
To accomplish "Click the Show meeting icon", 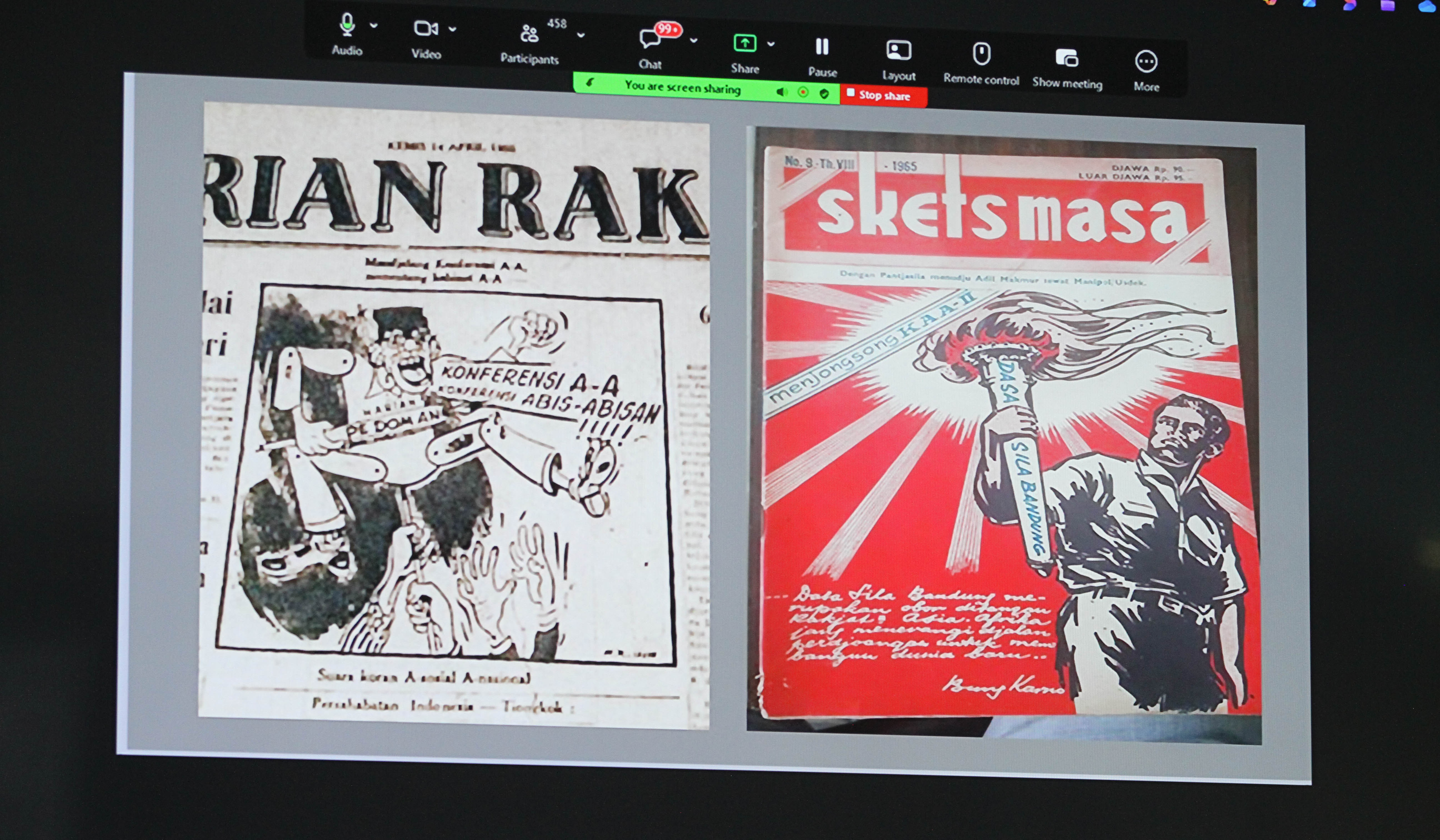I will (x=1067, y=58).
